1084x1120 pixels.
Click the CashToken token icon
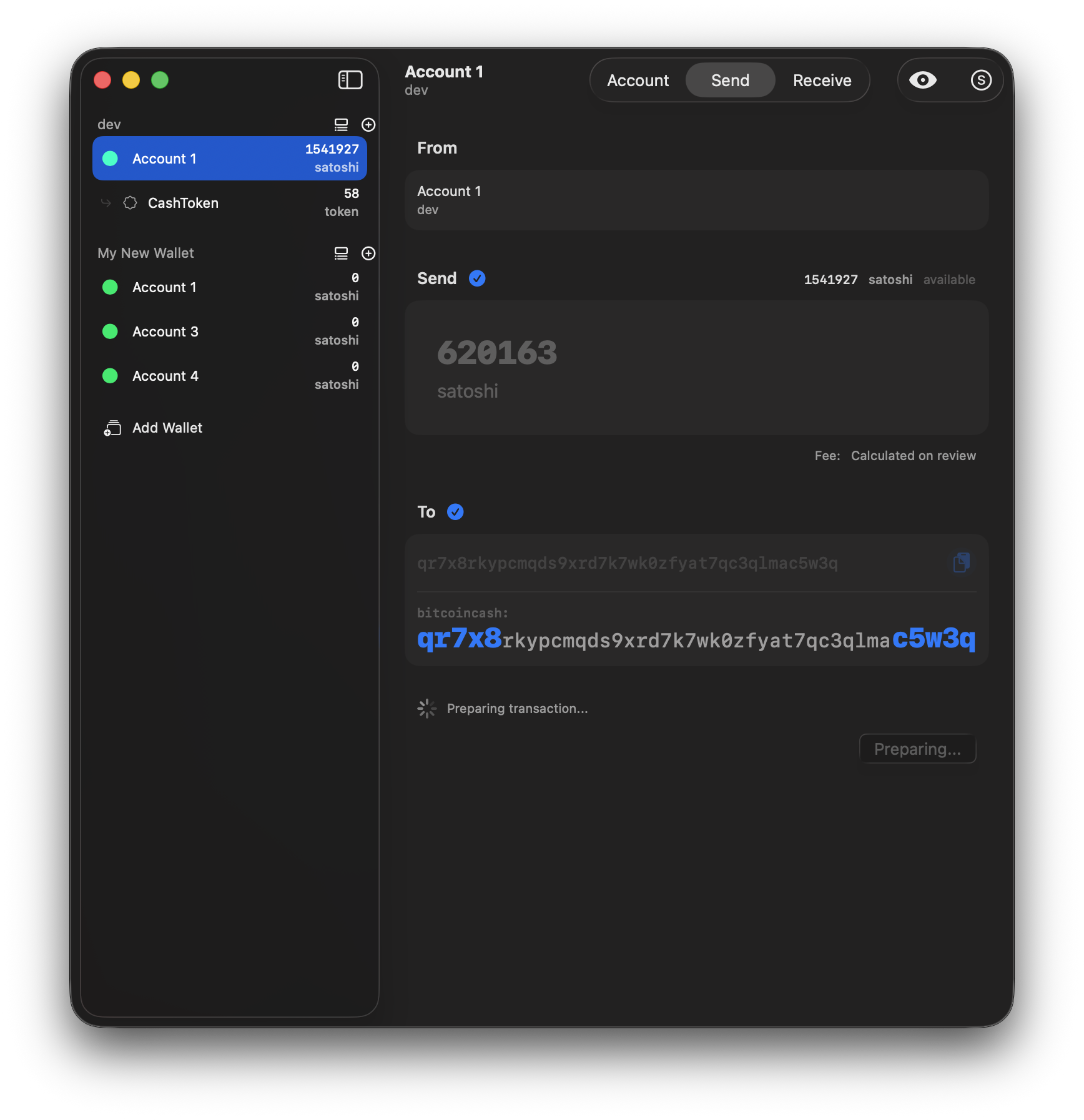[x=130, y=203]
